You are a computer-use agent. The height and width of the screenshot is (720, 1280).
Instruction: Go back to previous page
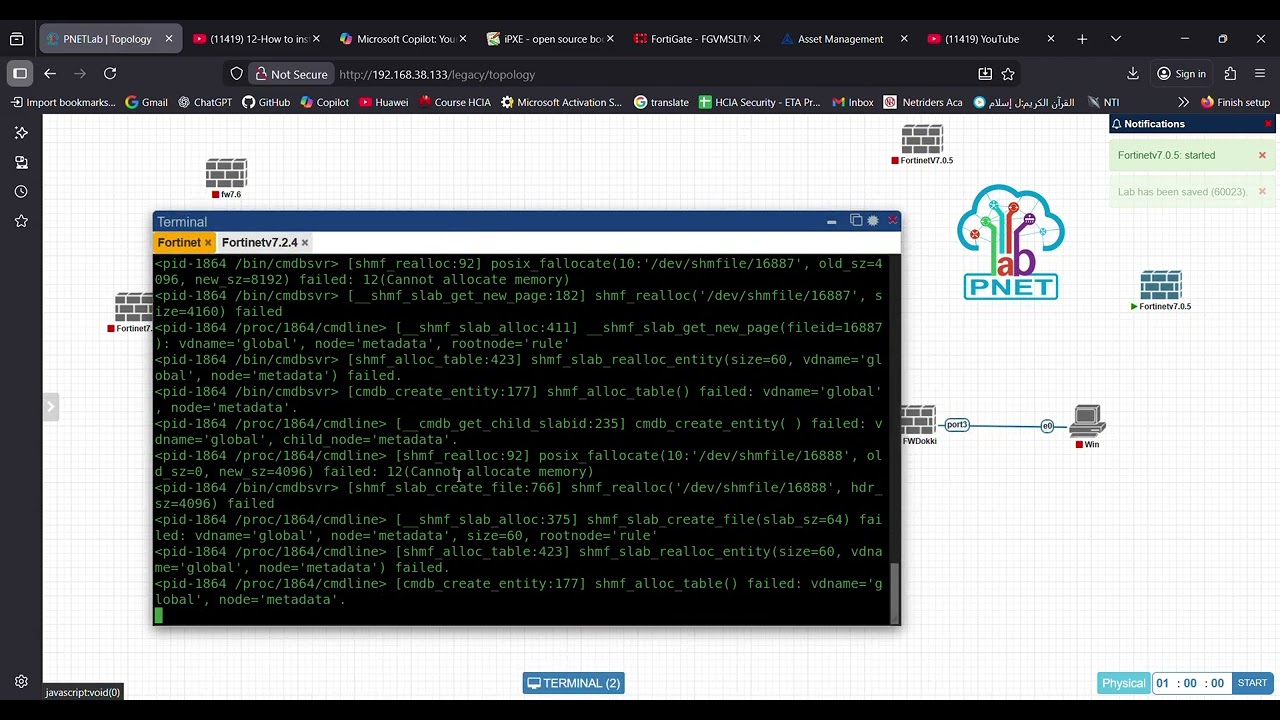50,74
